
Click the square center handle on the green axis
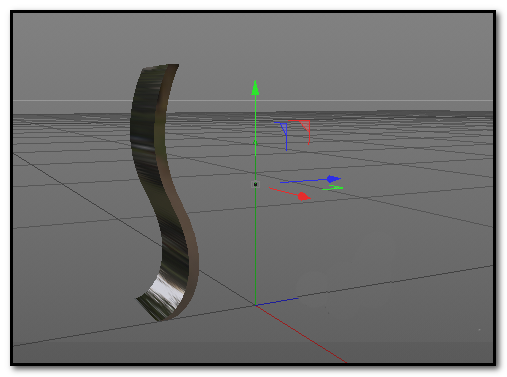click(x=255, y=184)
